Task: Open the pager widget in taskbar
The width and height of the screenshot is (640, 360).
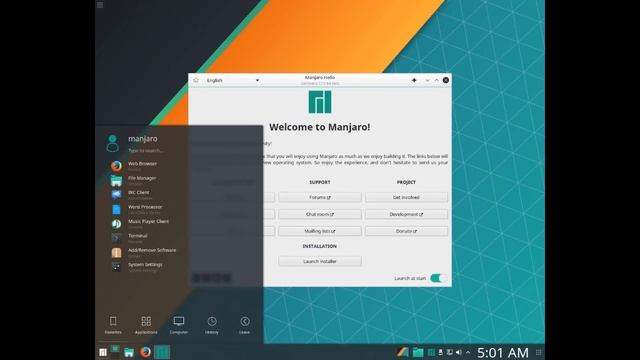Action: [x=116, y=351]
